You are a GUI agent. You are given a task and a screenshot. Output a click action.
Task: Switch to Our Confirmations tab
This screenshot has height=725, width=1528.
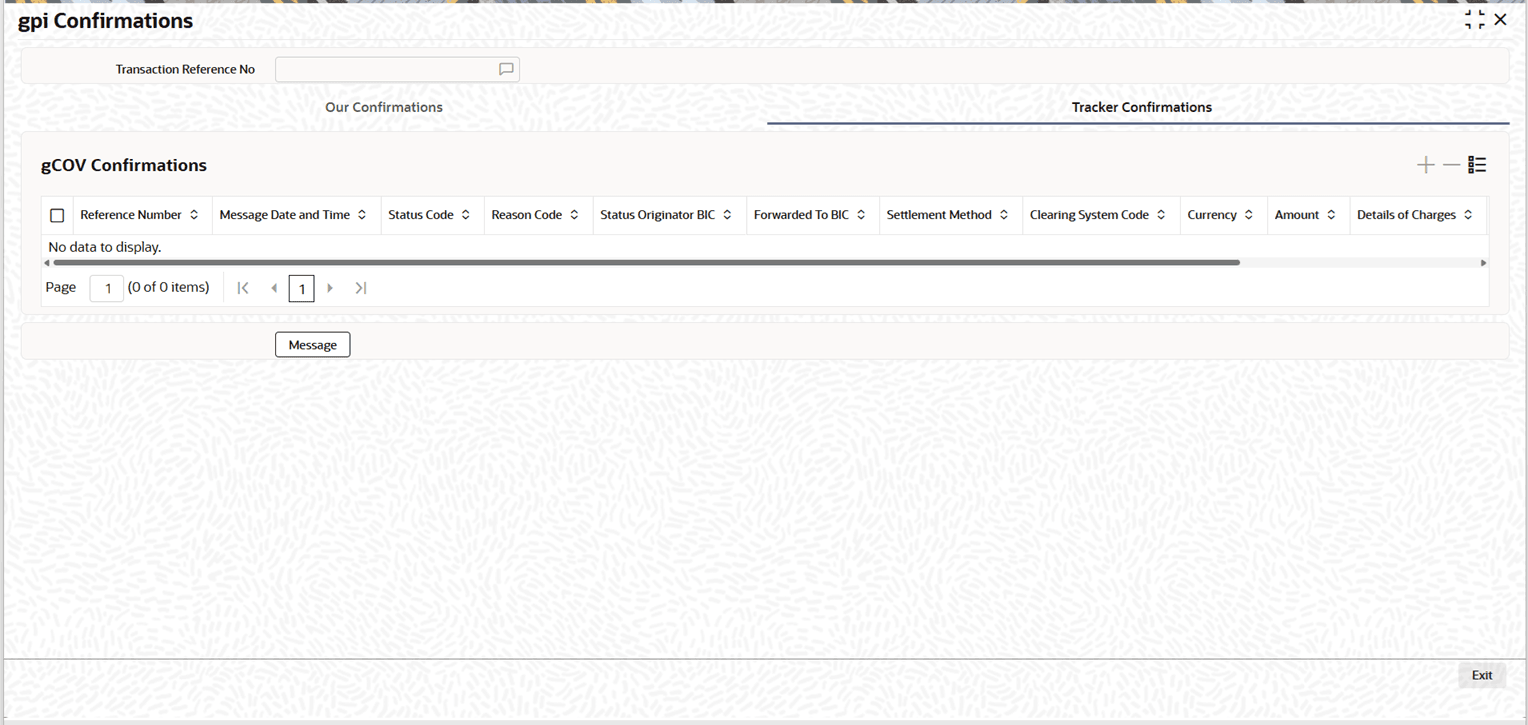384,107
